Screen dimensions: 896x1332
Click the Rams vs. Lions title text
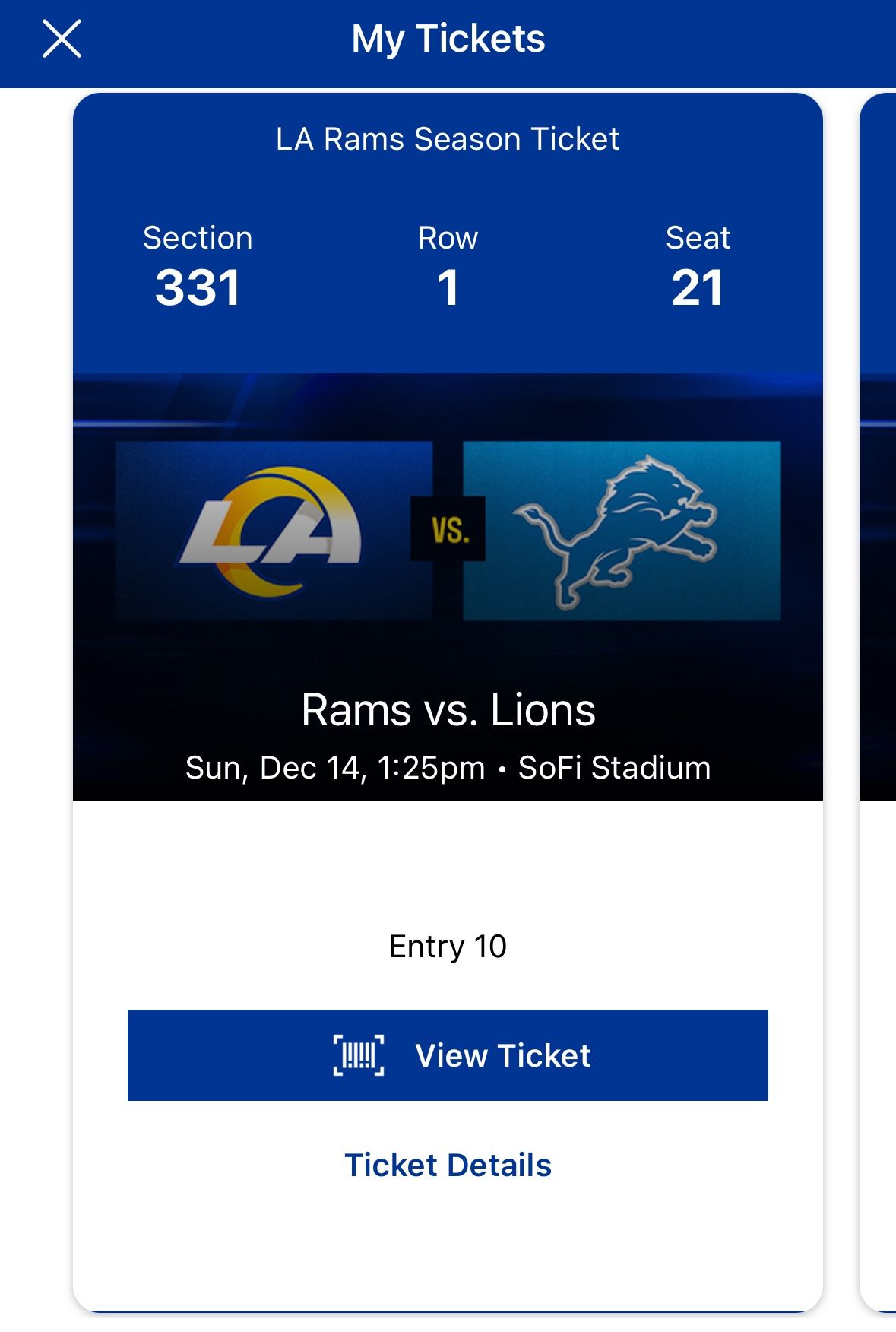point(448,712)
